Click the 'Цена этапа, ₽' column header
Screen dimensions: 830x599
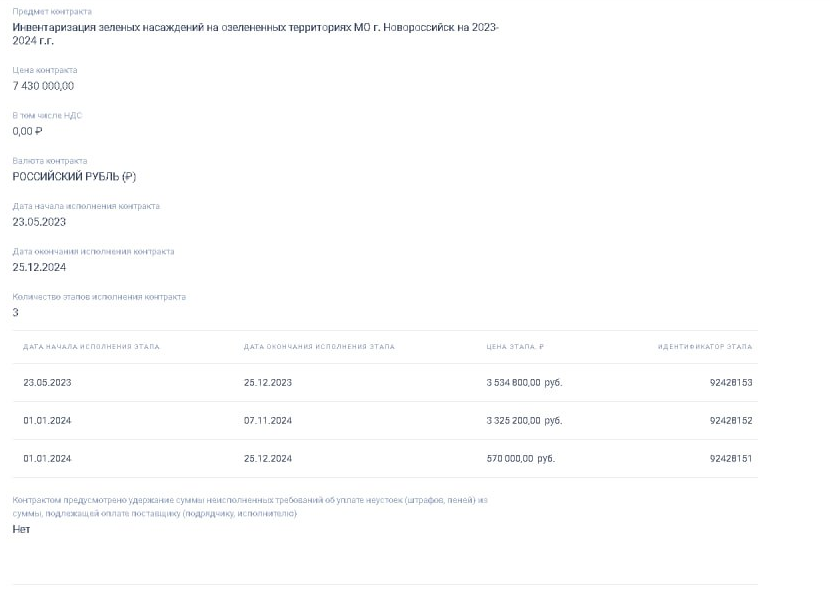click(x=515, y=347)
